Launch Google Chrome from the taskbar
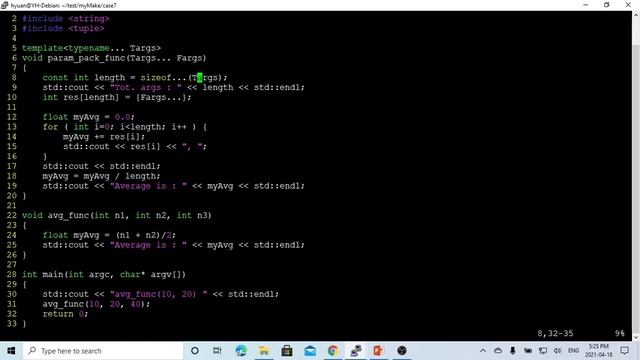 333,351
